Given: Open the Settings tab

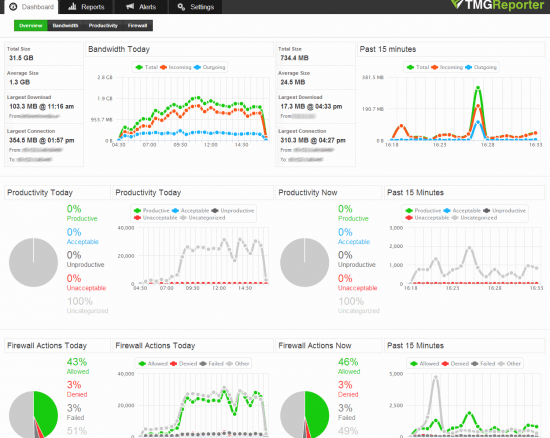Looking at the screenshot, I should (x=195, y=7).
